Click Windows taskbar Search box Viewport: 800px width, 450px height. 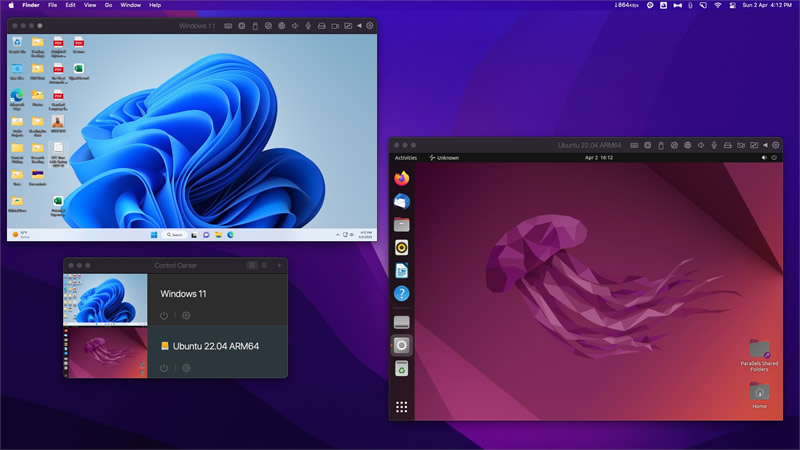click(174, 235)
